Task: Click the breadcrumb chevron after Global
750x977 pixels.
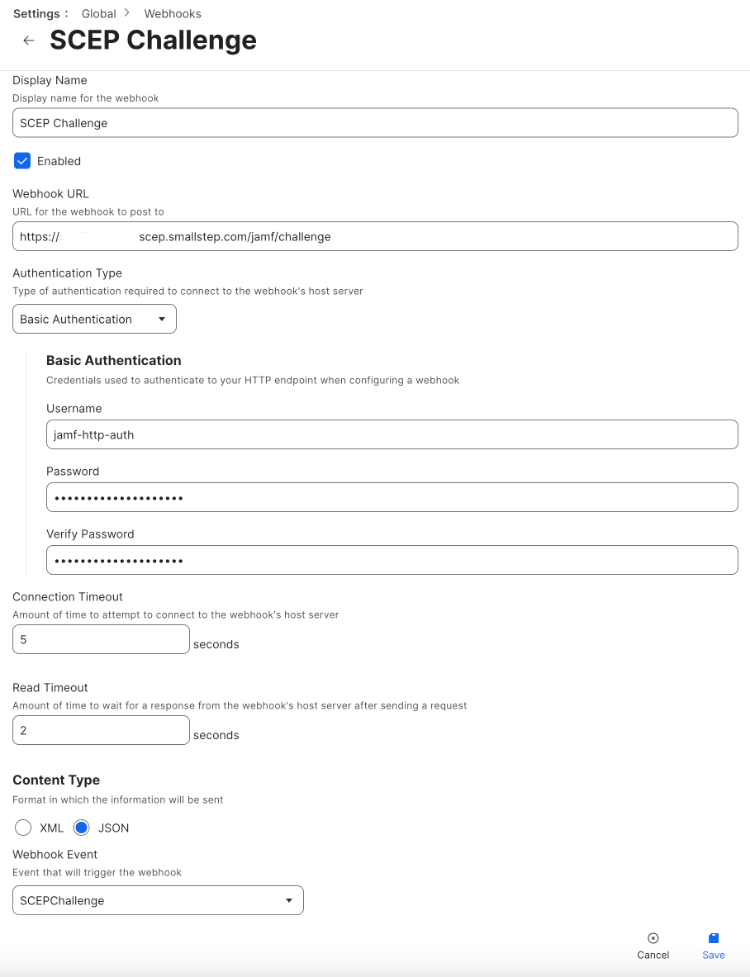Action: pos(127,13)
